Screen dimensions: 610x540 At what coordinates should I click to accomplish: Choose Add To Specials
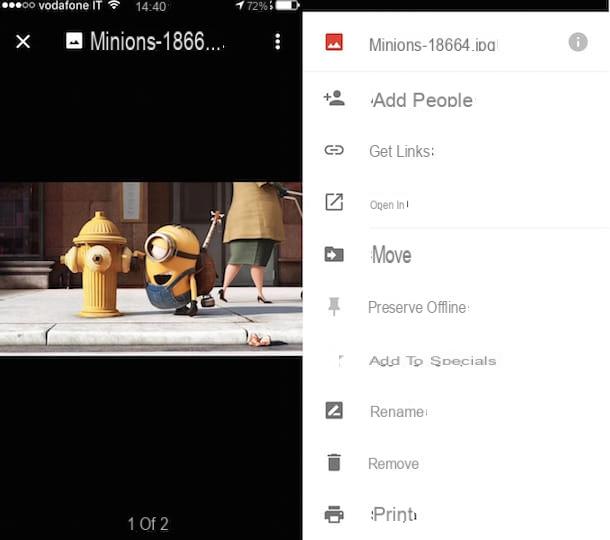pos(432,361)
